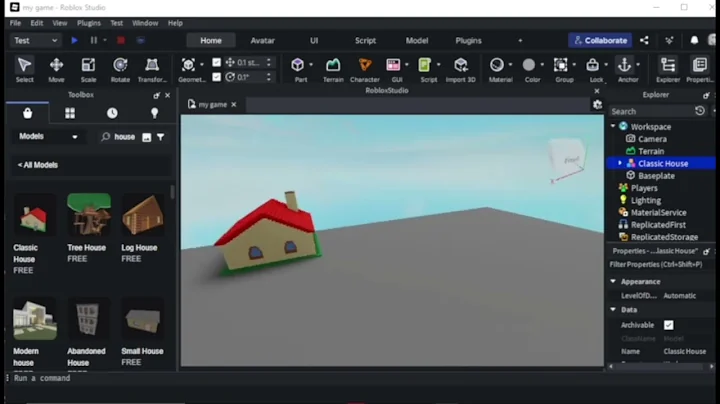Insert a new Part

(298, 70)
